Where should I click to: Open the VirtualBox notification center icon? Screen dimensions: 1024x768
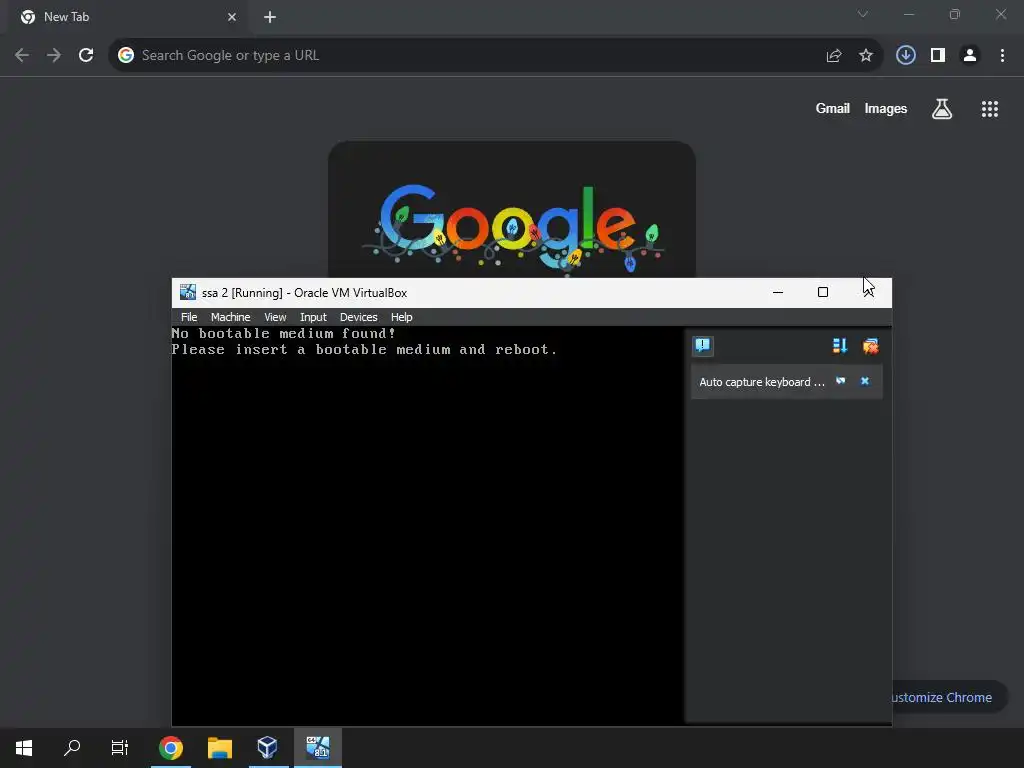coord(703,345)
